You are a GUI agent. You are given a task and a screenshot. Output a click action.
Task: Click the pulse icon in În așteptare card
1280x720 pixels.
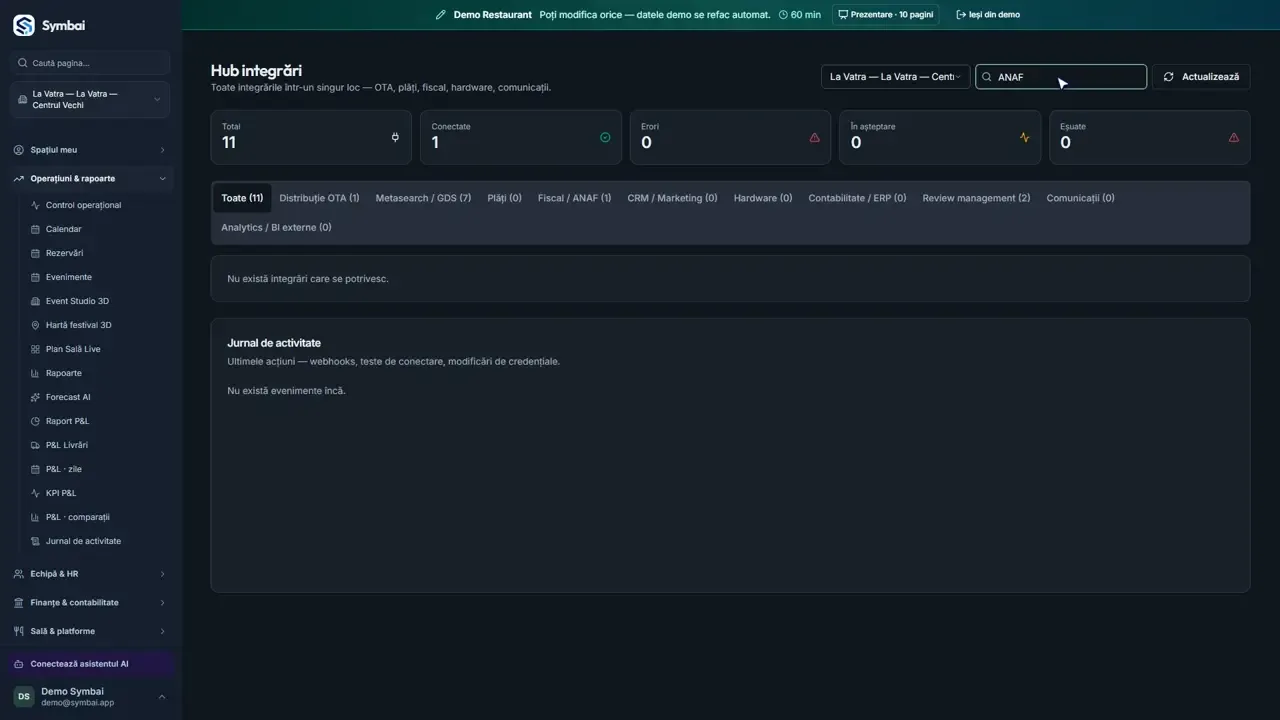pos(1024,137)
